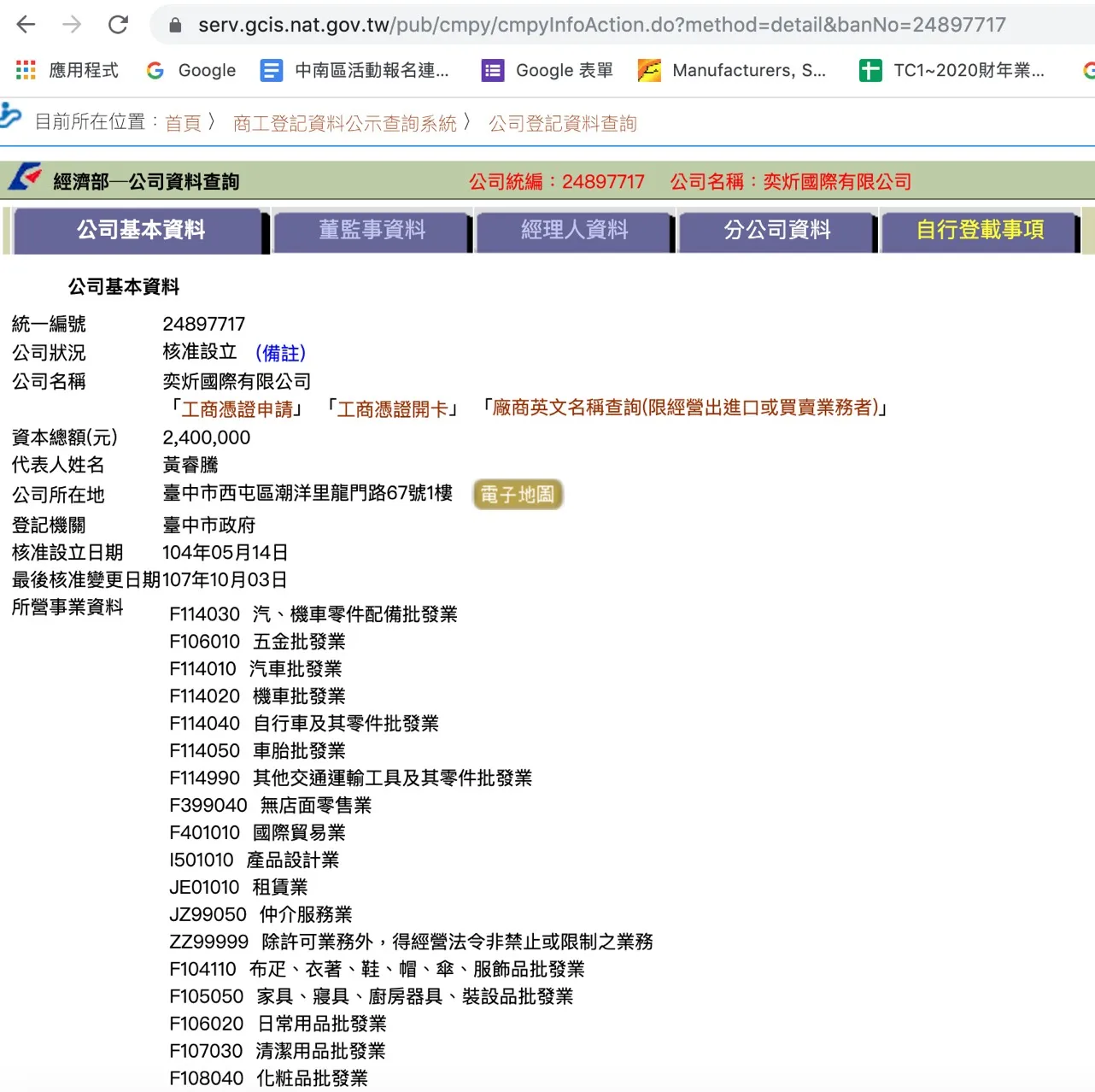Screen dimensions: 1095x1092
Task: Reload the page with the refresh icon
Action: tap(119, 25)
